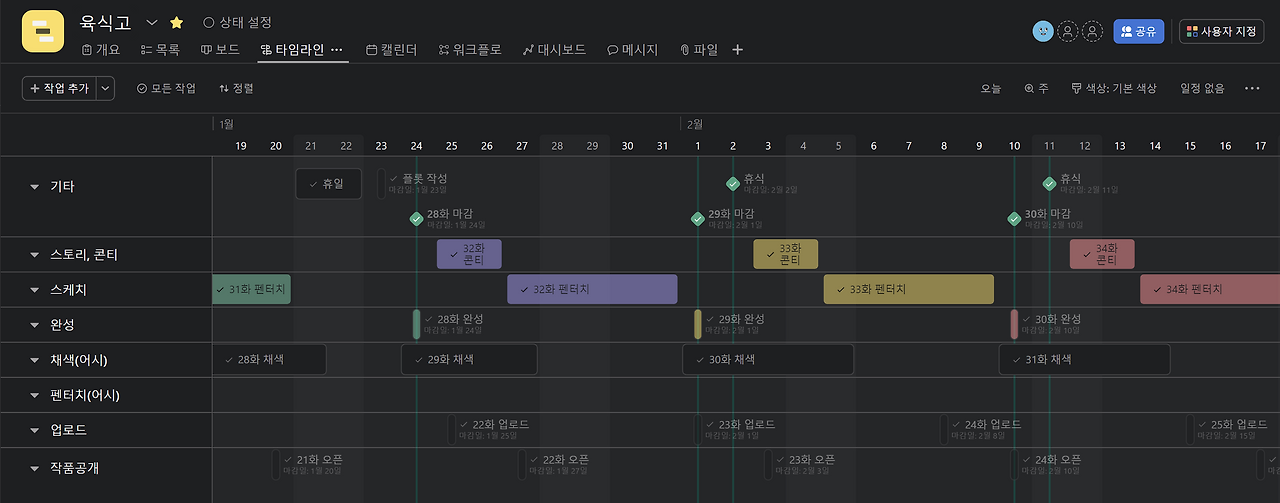Click the 휴식 milestone diamond on Feb 2
Image resolution: width=1280 pixels, height=503 pixels.
pyautogui.click(x=733, y=183)
